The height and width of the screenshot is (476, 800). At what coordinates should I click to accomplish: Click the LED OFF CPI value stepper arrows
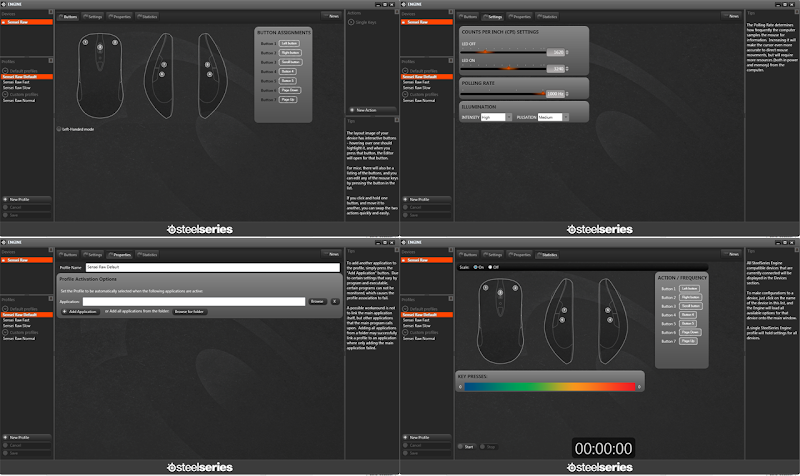pyautogui.click(x=567, y=52)
